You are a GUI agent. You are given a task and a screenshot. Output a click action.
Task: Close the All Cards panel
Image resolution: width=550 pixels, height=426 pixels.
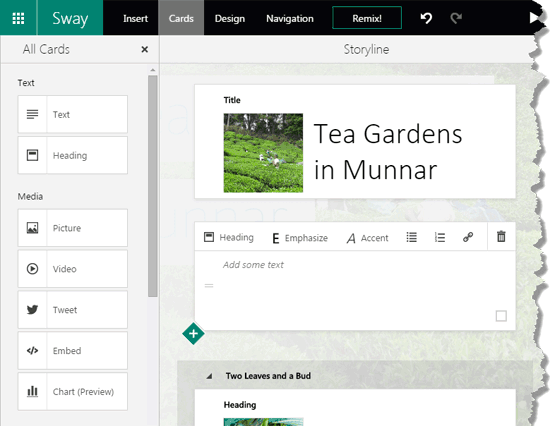[x=145, y=49]
